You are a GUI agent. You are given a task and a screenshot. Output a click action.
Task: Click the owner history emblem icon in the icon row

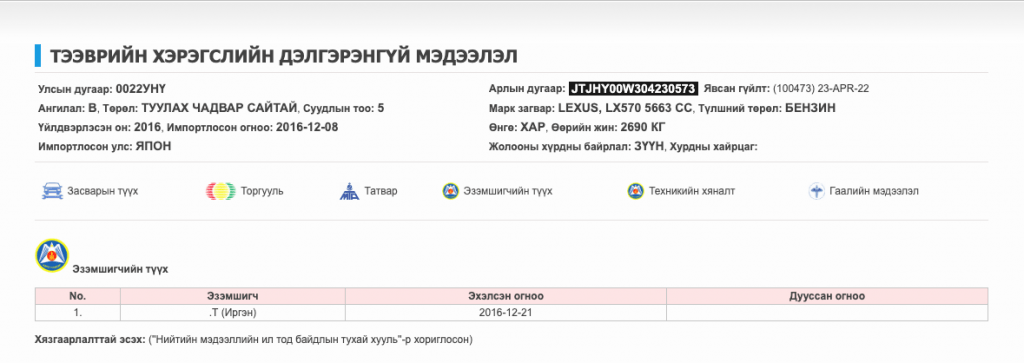[x=450, y=191]
